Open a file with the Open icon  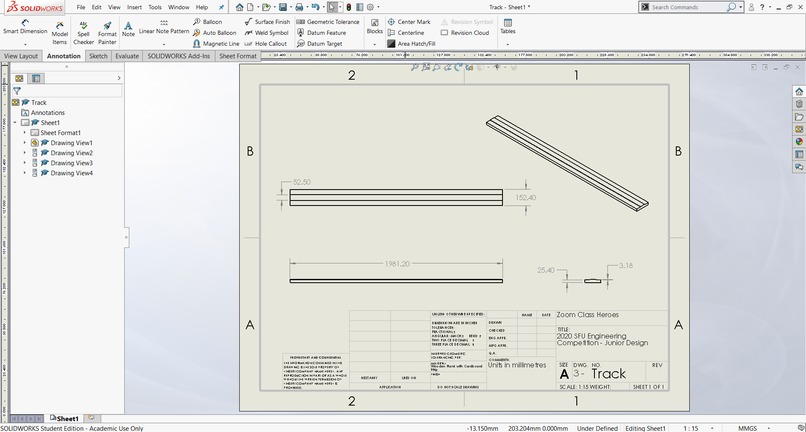click(266, 7)
